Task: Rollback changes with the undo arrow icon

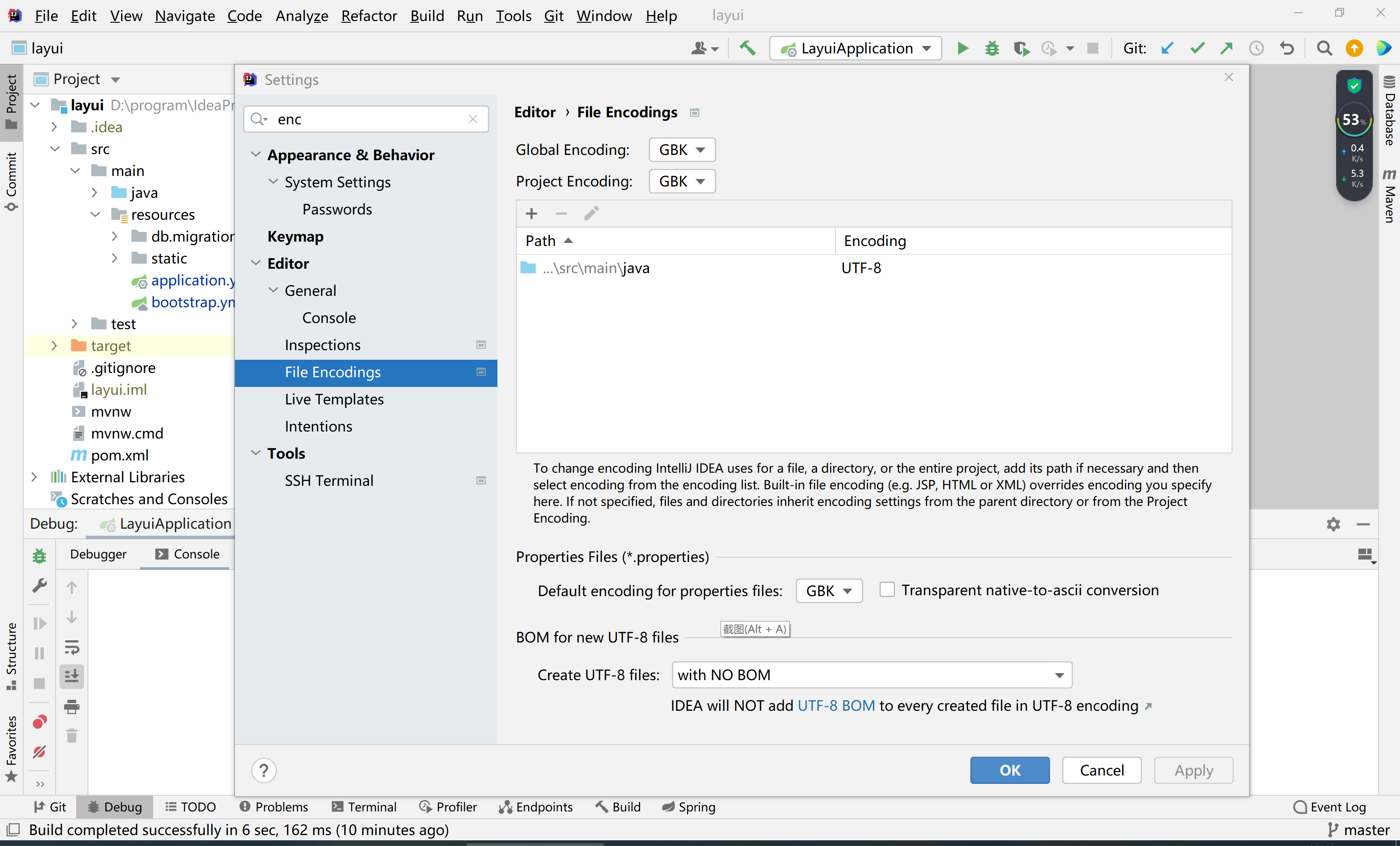Action: coord(1287,48)
